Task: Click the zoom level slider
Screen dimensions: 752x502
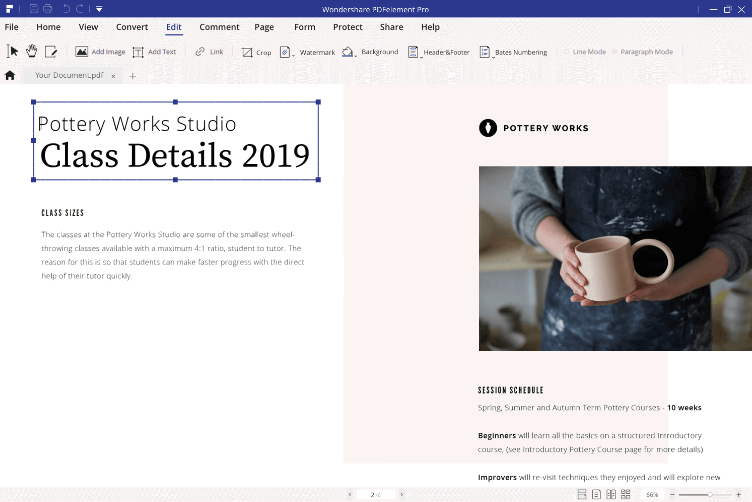Action: (x=708, y=494)
